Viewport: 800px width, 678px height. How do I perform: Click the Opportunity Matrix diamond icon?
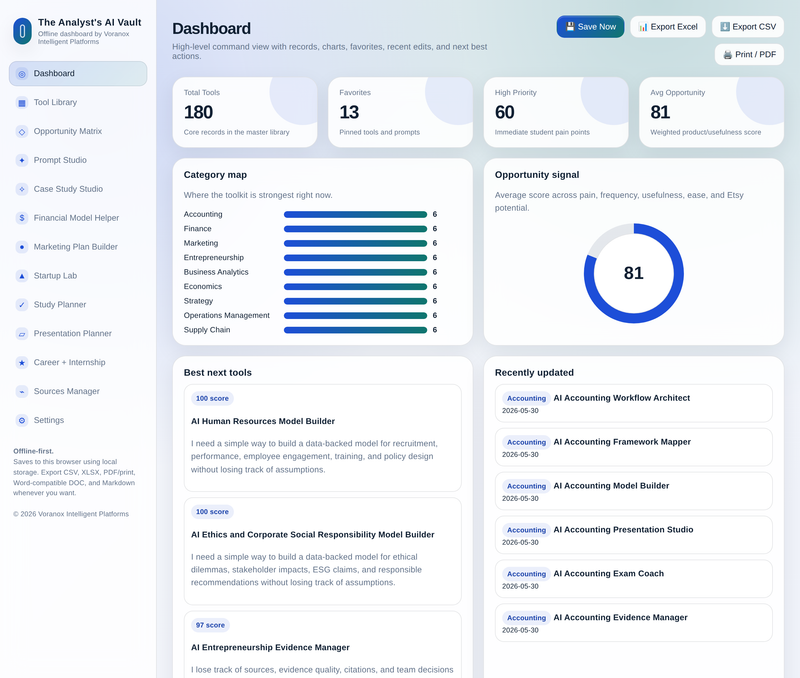[22, 132]
